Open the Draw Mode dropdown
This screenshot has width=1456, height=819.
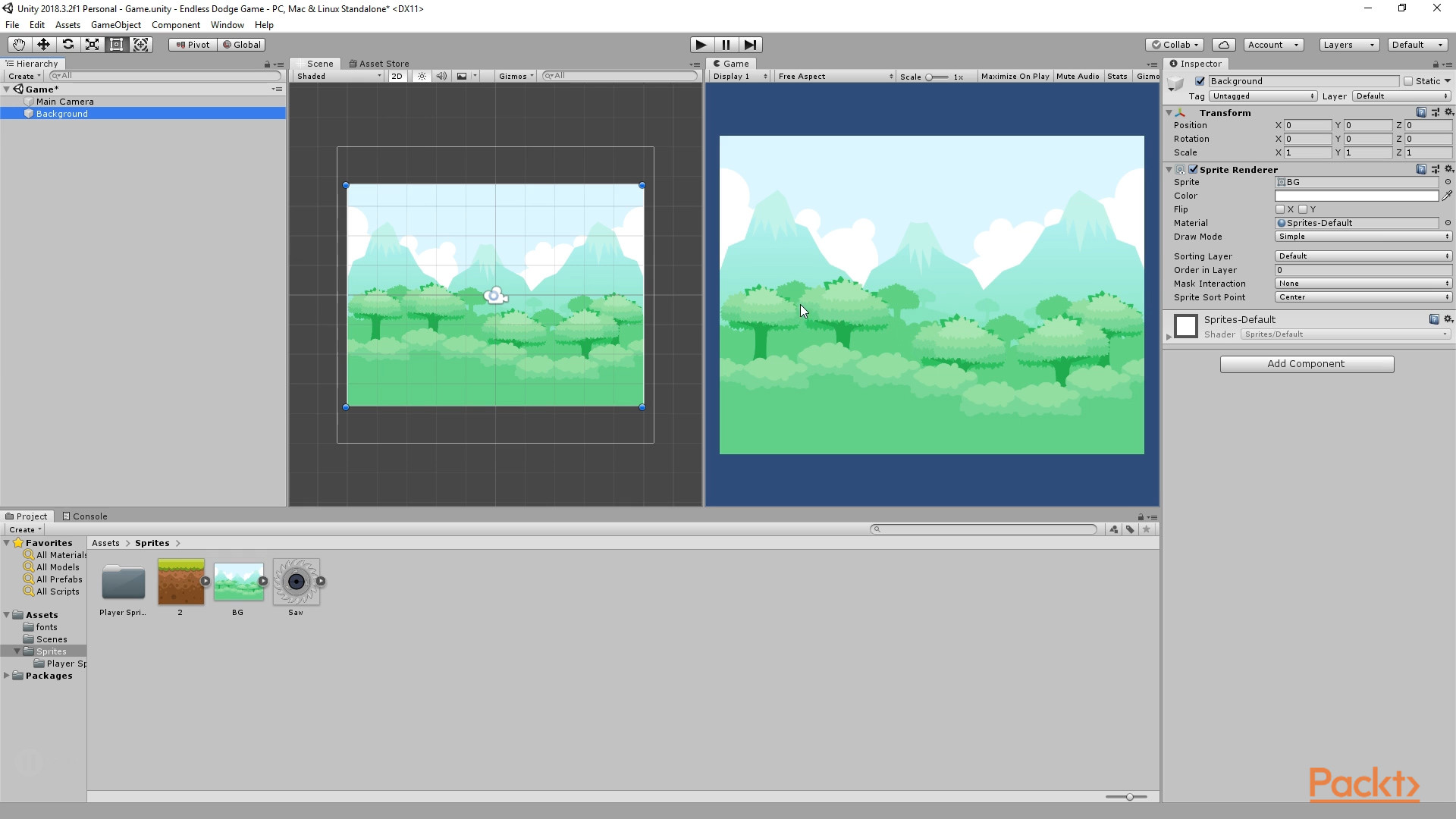pos(1363,237)
